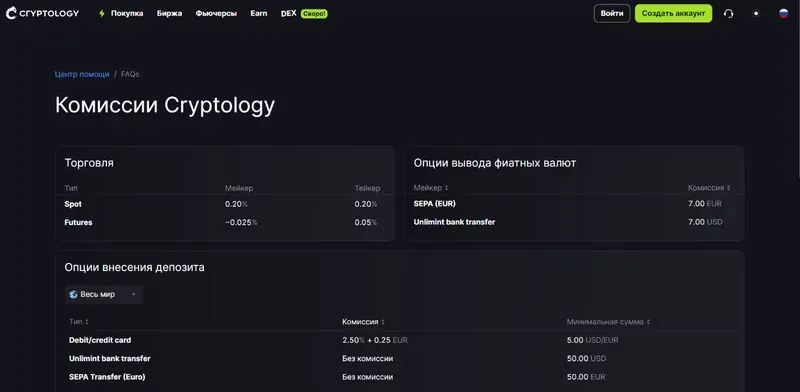This screenshot has height=392, width=800.
Task: Select the SEPA (EUR) withdrawal row
Action: pyautogui.click(x=574, y=204)
